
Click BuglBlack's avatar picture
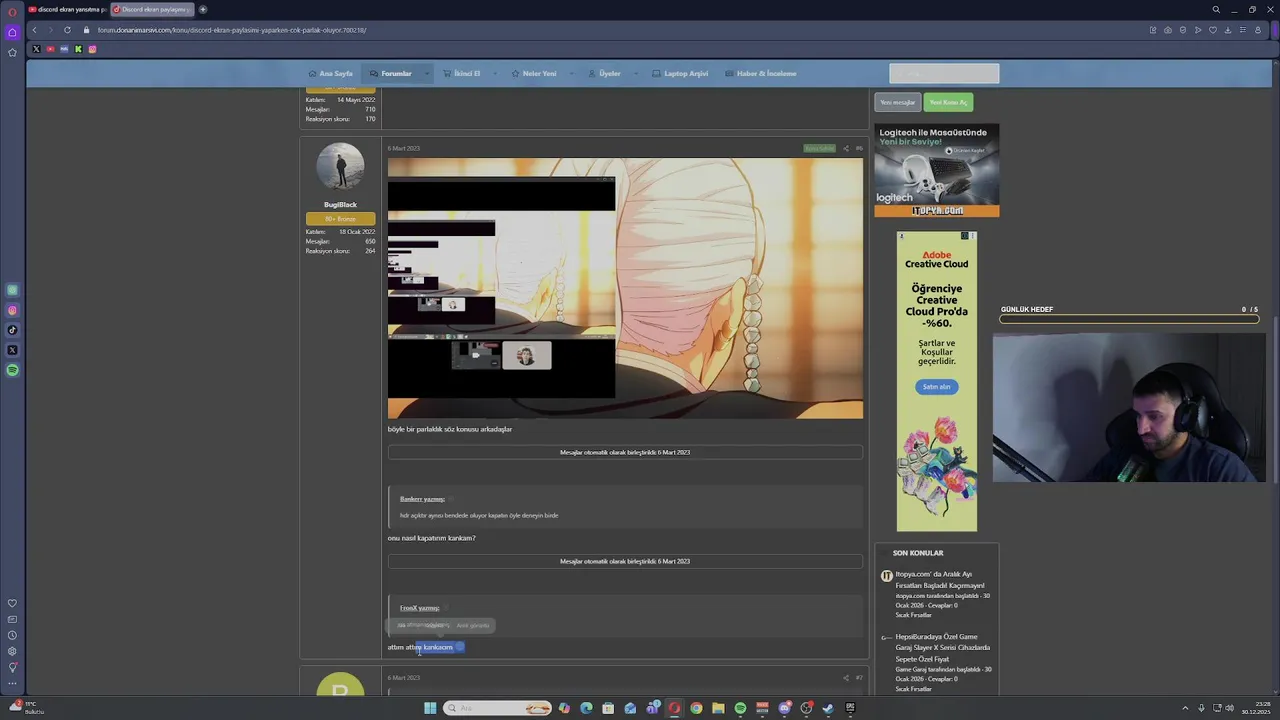(340, 166)
